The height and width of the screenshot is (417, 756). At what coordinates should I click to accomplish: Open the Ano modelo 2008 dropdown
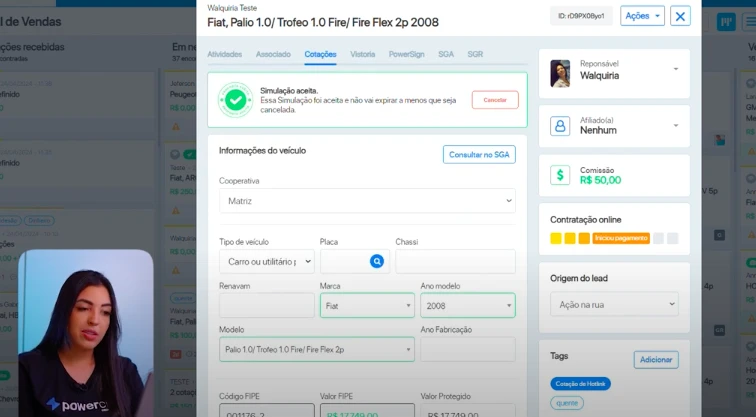pyautogui.click(x=468, y=306)
